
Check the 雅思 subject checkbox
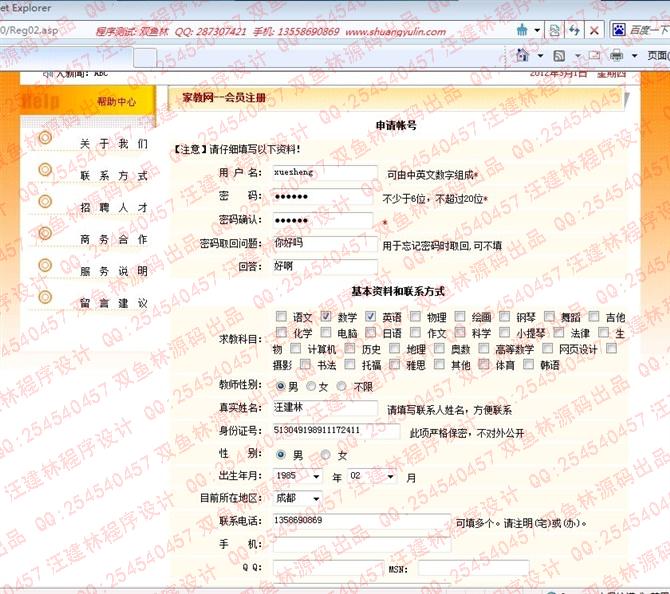coord(394,364)
